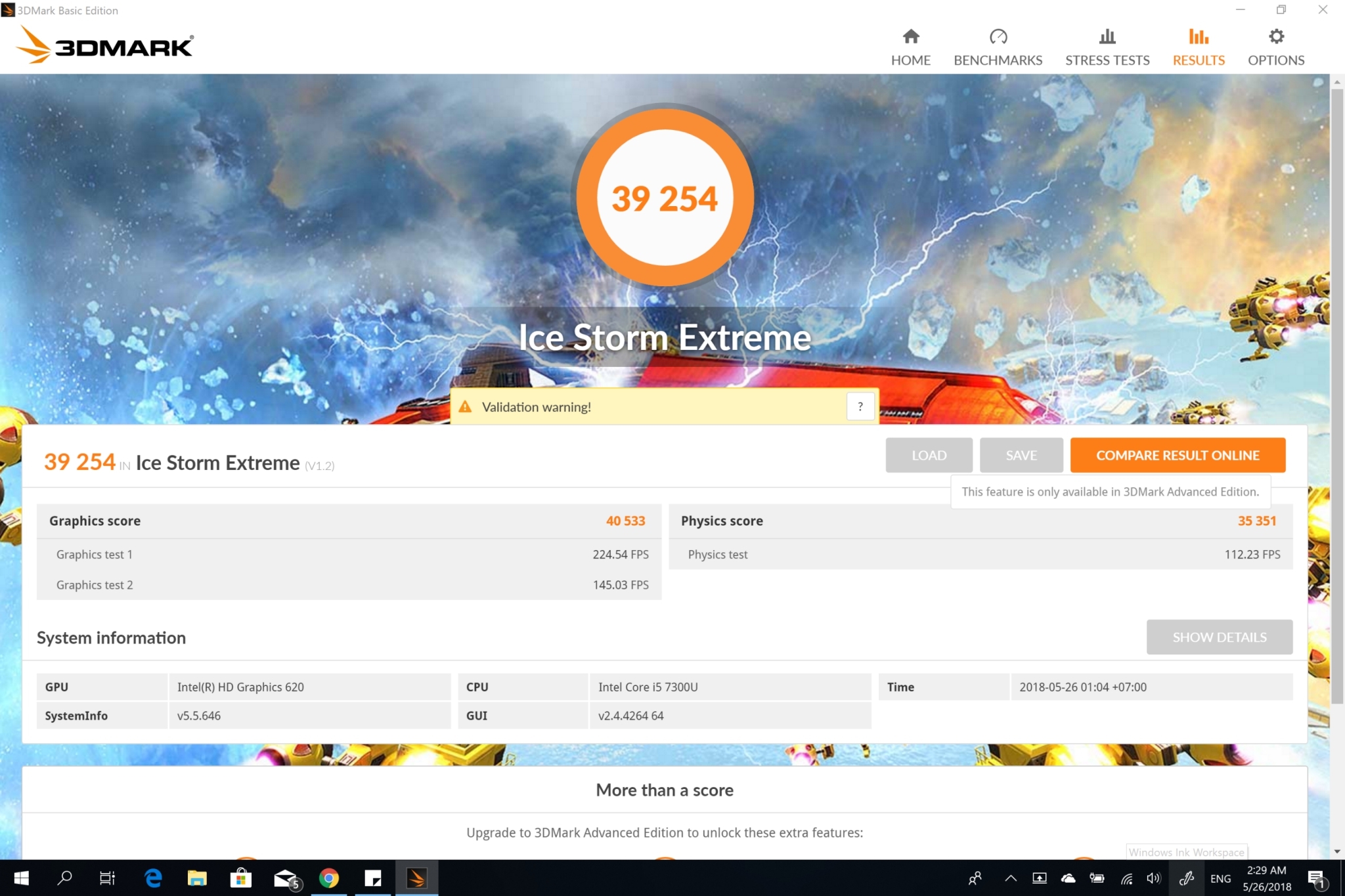The image size is (1345, 896).
Task: Open Sticky Notes icon in taskbar
Action: pos(373,878)
